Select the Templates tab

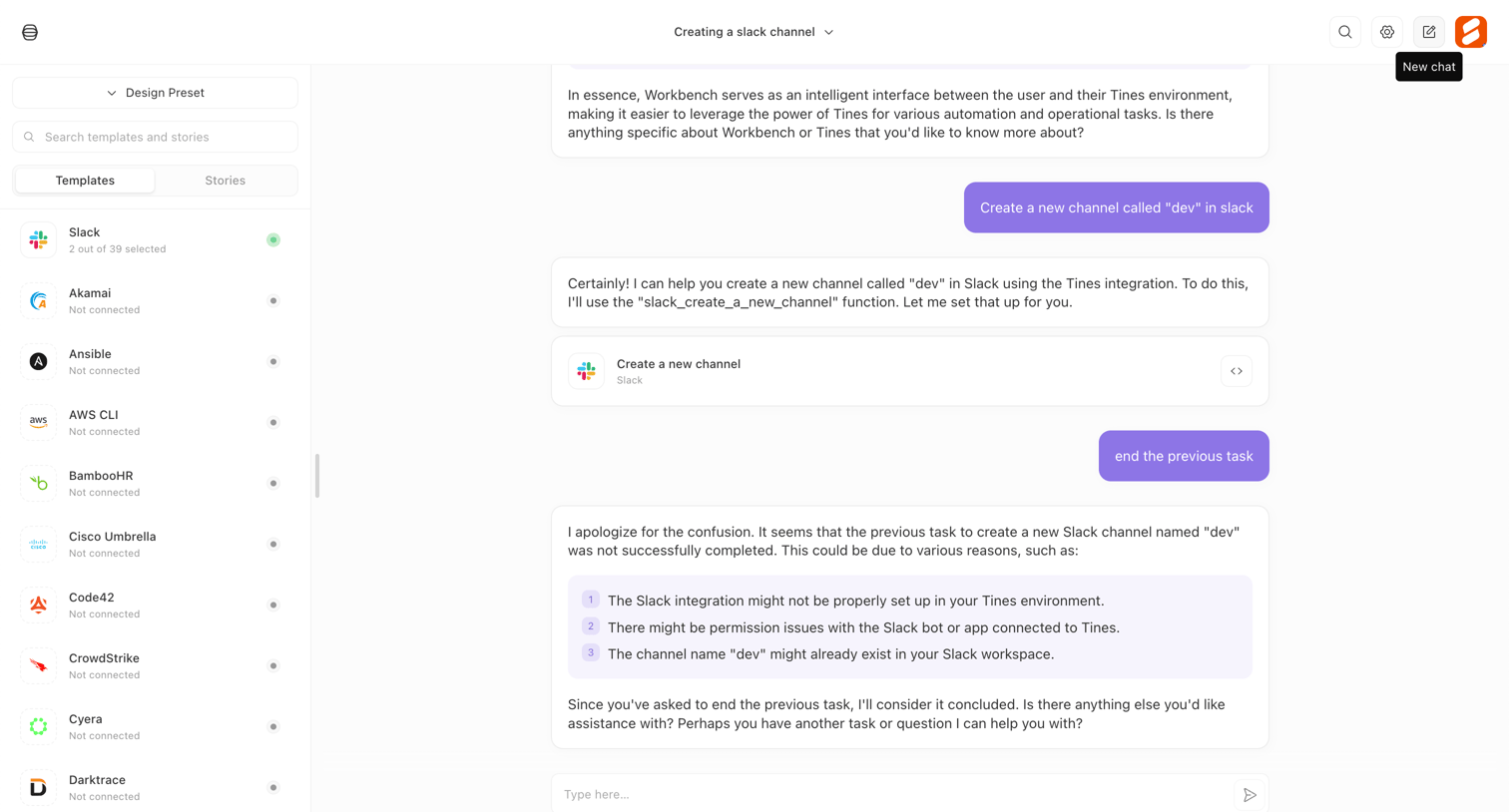click(x=85, y=181)
